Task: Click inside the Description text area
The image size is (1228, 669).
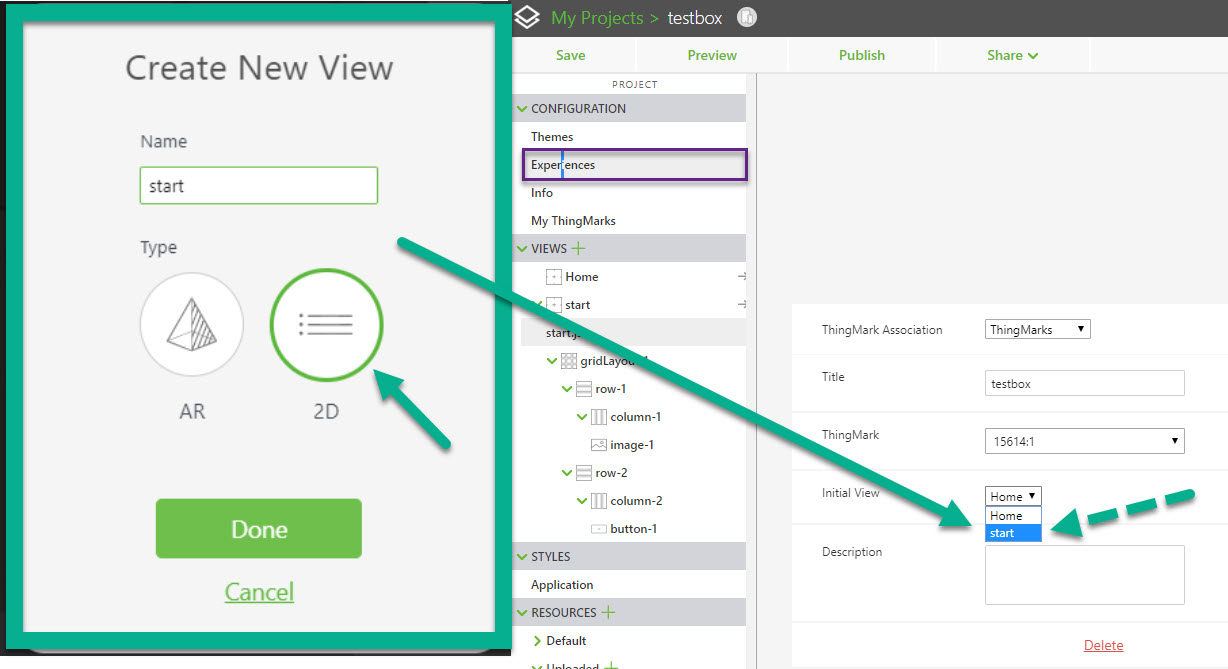Action: point(1084,574)
